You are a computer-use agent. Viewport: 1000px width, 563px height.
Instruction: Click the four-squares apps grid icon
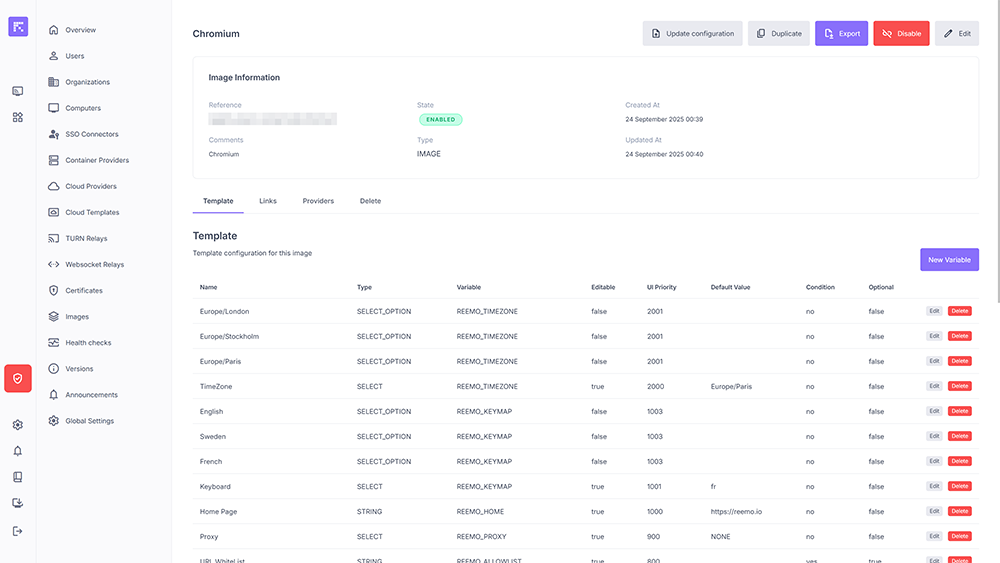[18, 117]
